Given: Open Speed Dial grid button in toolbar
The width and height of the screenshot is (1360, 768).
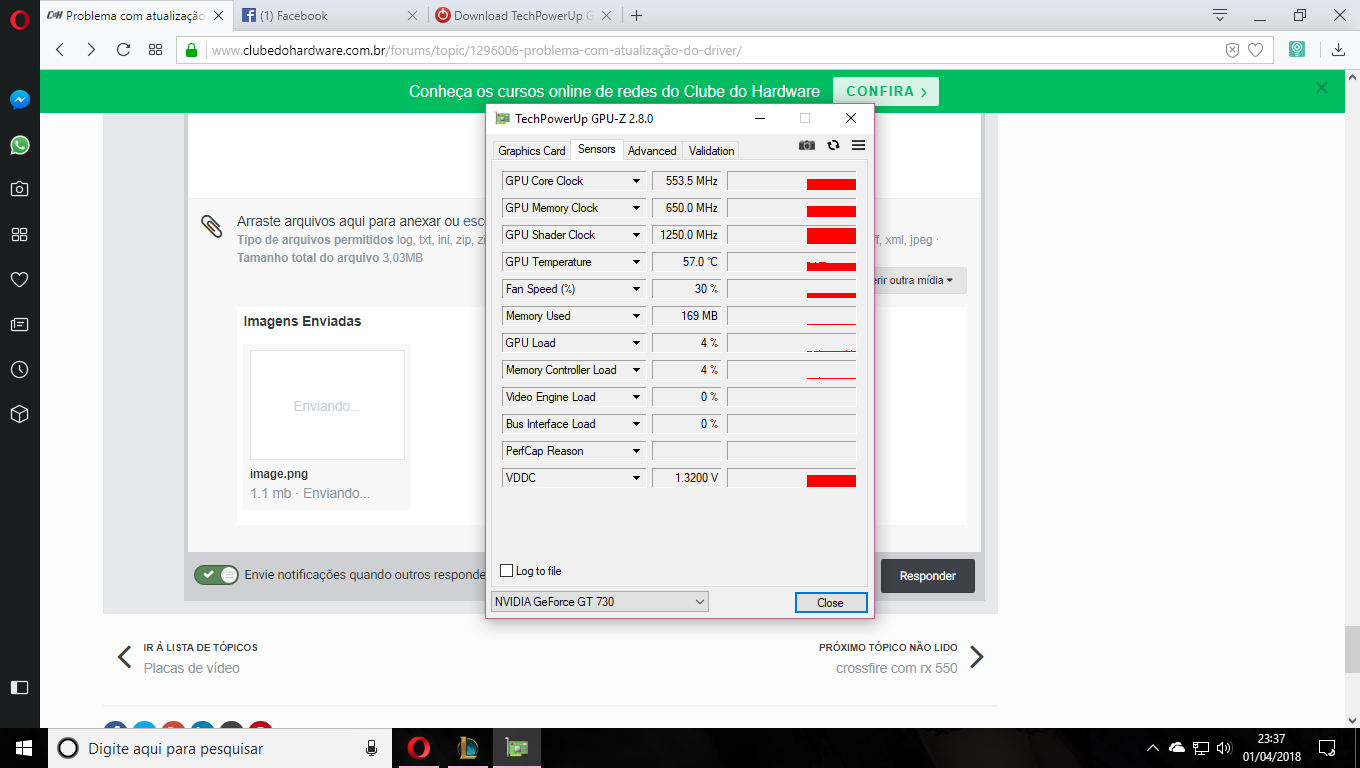Looking at the screenshot, I should (155, 49).
